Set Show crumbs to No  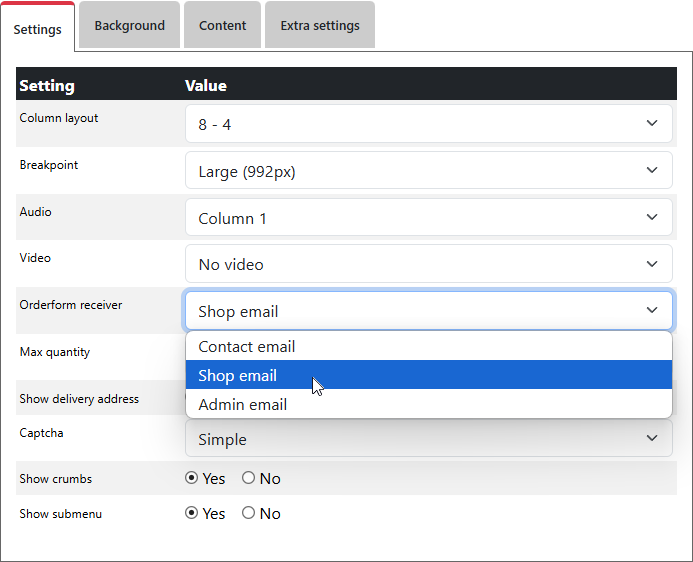tap(249, 478)
